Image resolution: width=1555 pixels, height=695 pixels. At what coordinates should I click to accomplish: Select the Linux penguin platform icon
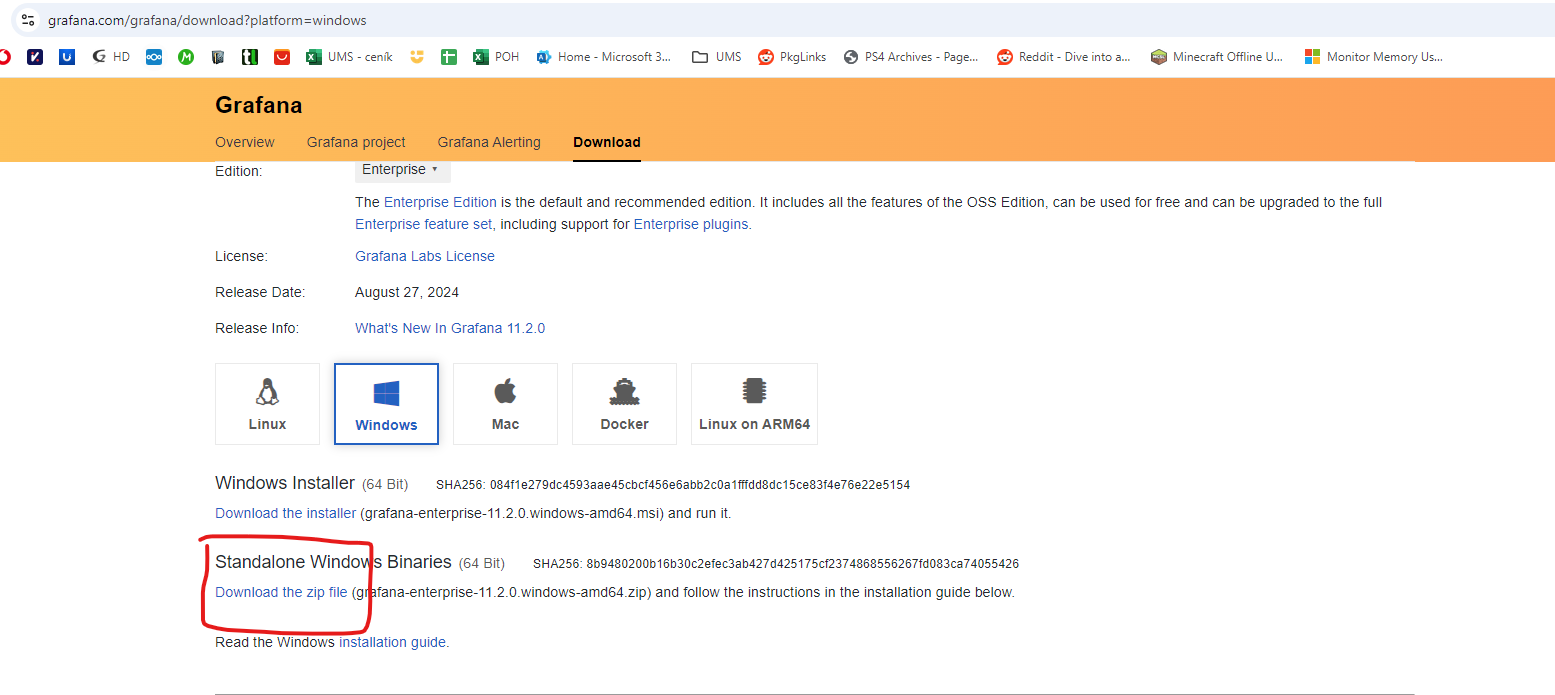pyautogui.click(x=267, y=392)
